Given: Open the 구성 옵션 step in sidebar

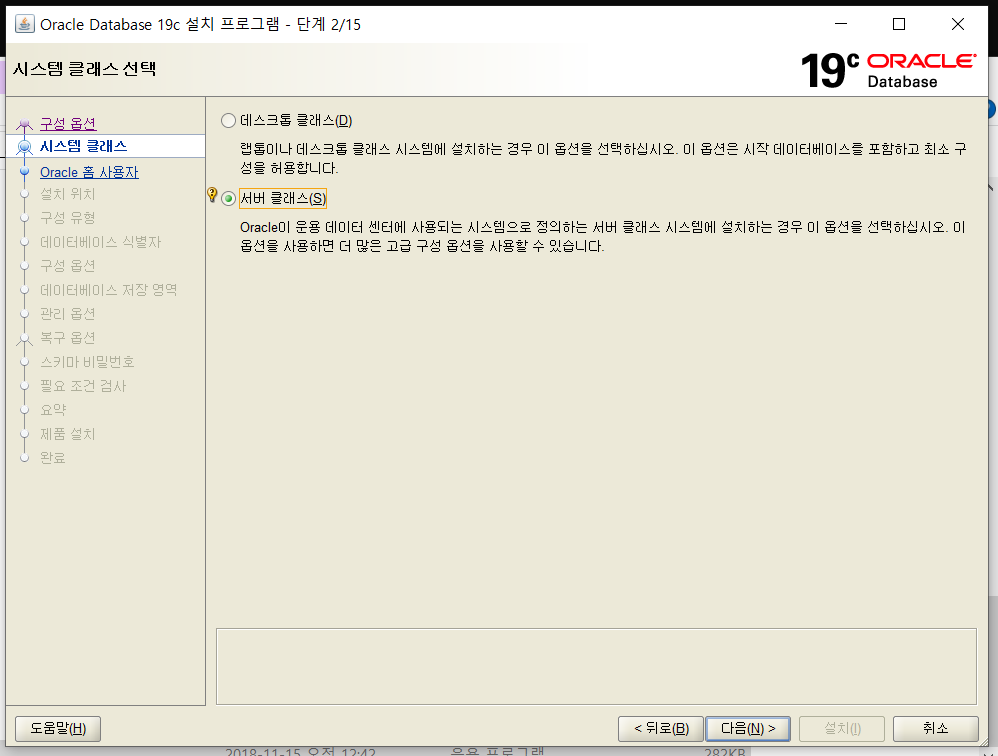Looking at the screenshot, I should tap(67, 122).
